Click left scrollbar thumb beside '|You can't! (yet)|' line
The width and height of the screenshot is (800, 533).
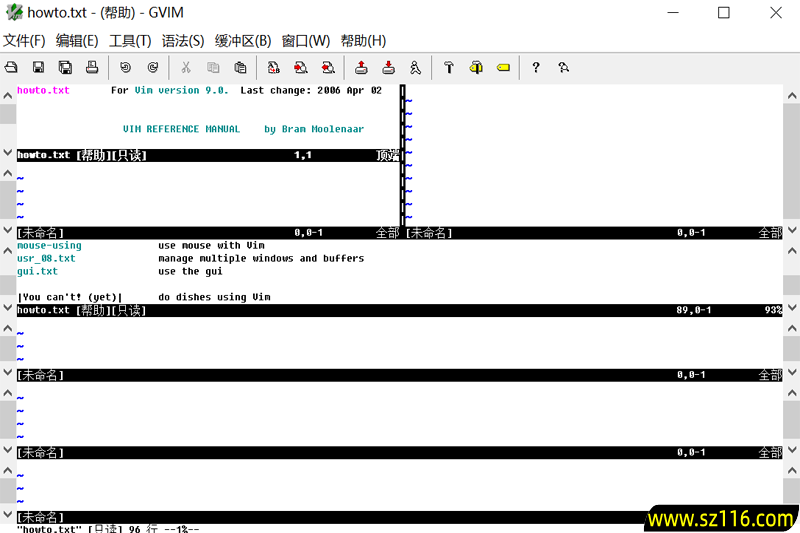click(8, 286)
